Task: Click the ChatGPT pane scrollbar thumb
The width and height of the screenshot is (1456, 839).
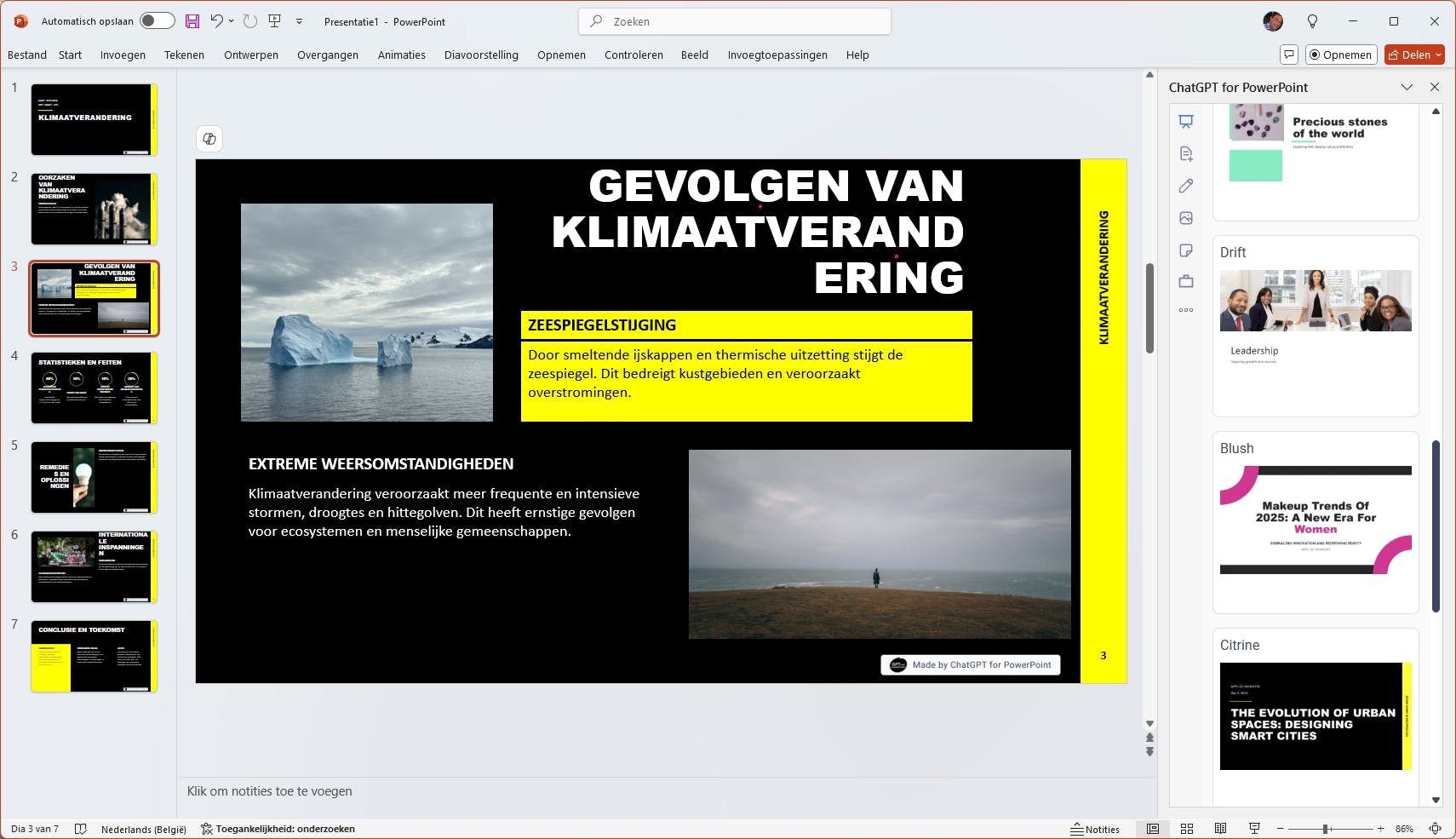Action: pos(1436,526)
